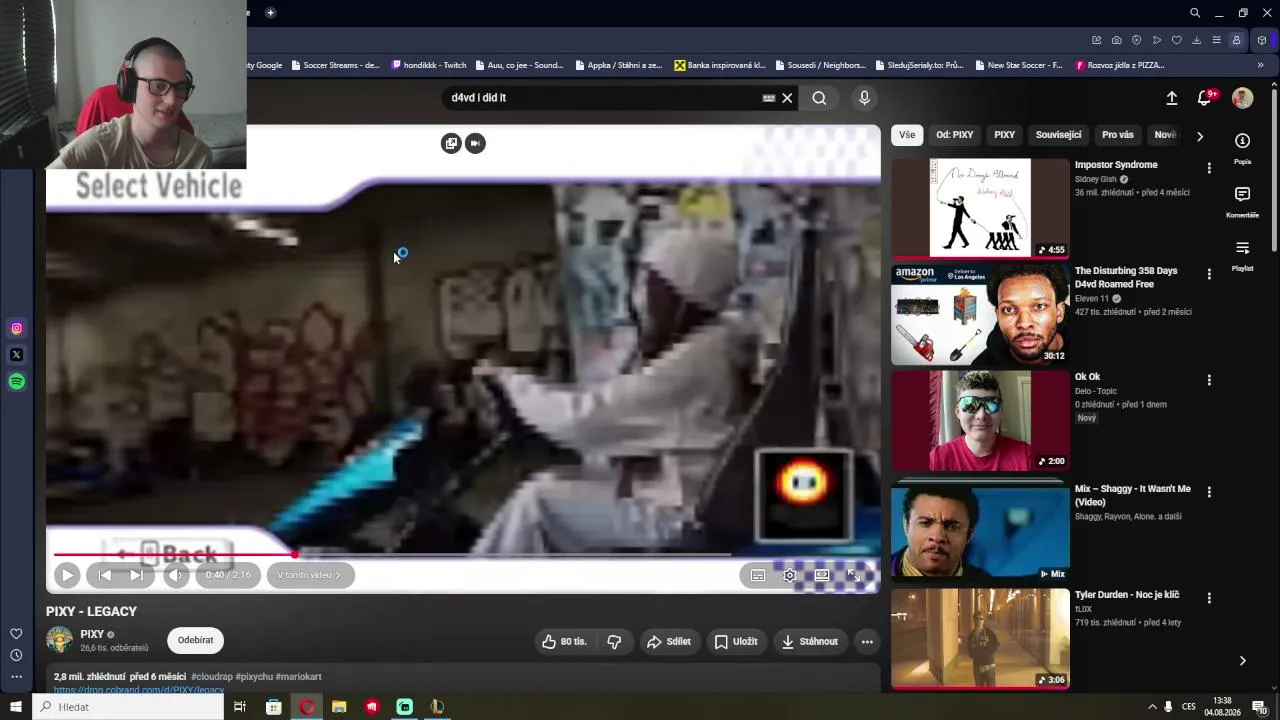This screenshot has height=720, width=1280.
Task: Dislike the video
Action: pos(615,642)
